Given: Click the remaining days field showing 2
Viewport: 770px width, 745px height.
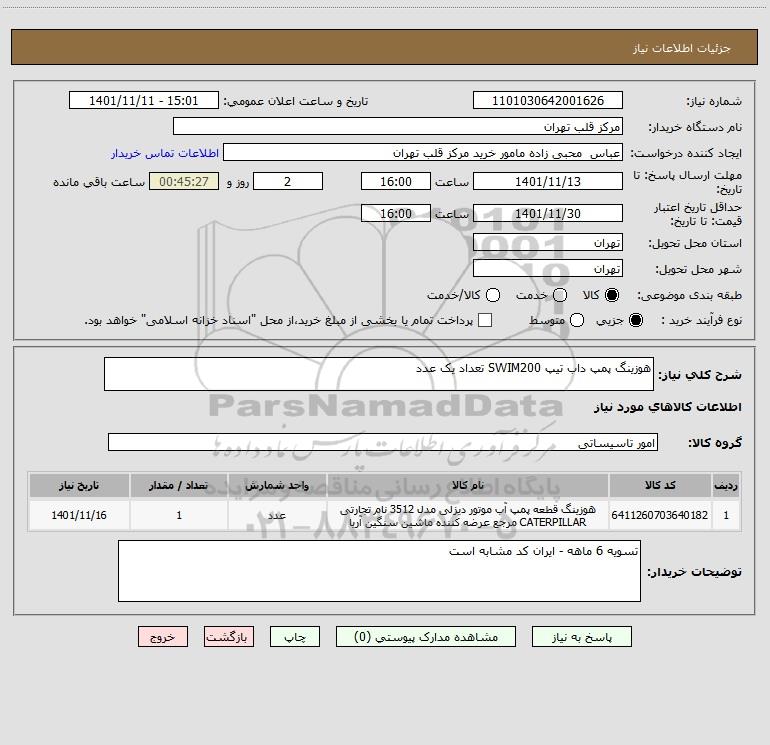Looking at the screenshot, I should click(x=288, y=181).
